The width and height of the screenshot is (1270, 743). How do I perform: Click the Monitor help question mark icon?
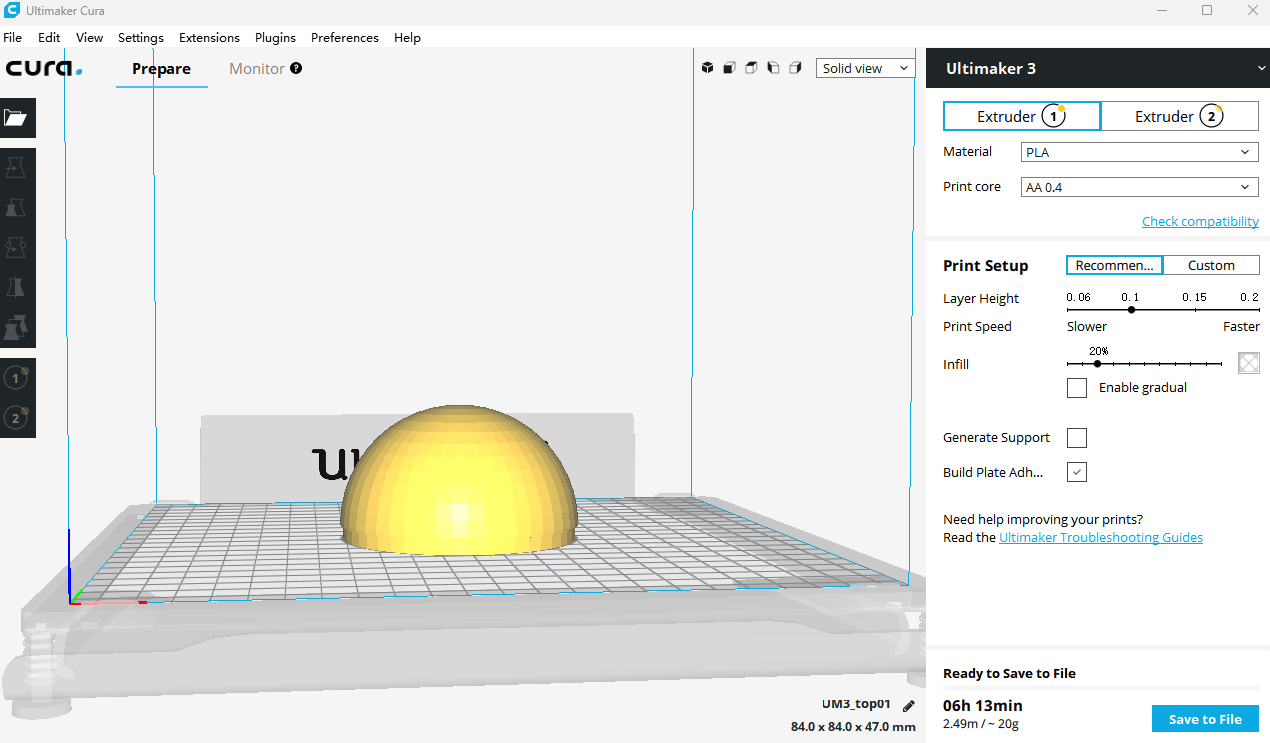pyautogui.click(x=296, y=69)
